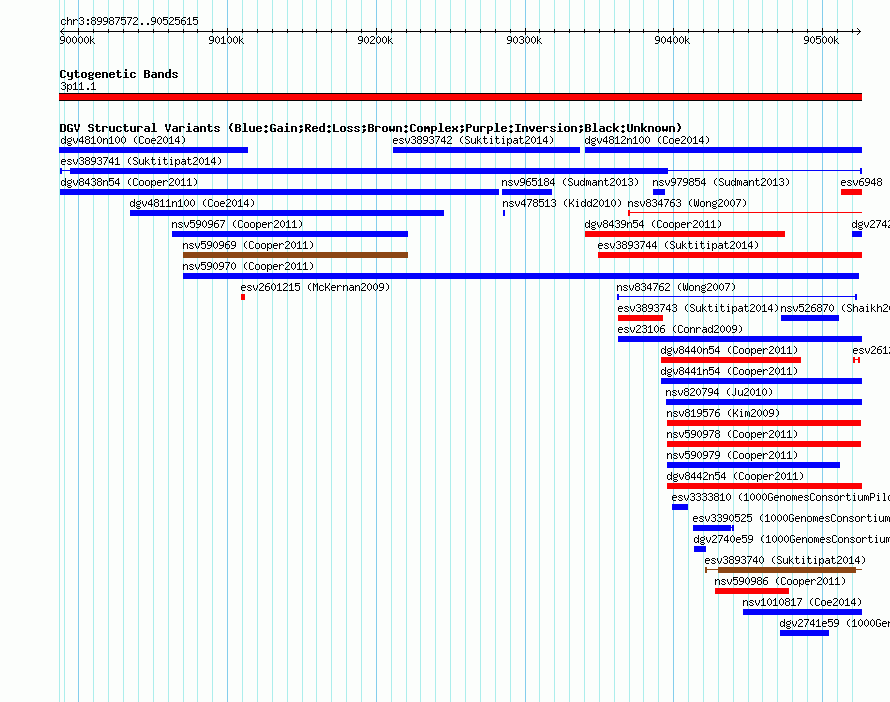Select nsv1010817 (Coe2014) label
The image size is (890, 702).
802,602
